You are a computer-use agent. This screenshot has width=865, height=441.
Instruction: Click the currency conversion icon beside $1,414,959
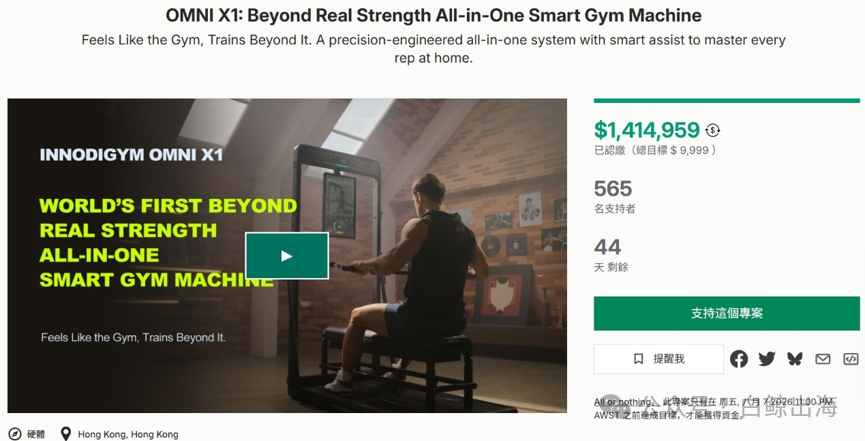pyautogui.click(x=713, y=130)
